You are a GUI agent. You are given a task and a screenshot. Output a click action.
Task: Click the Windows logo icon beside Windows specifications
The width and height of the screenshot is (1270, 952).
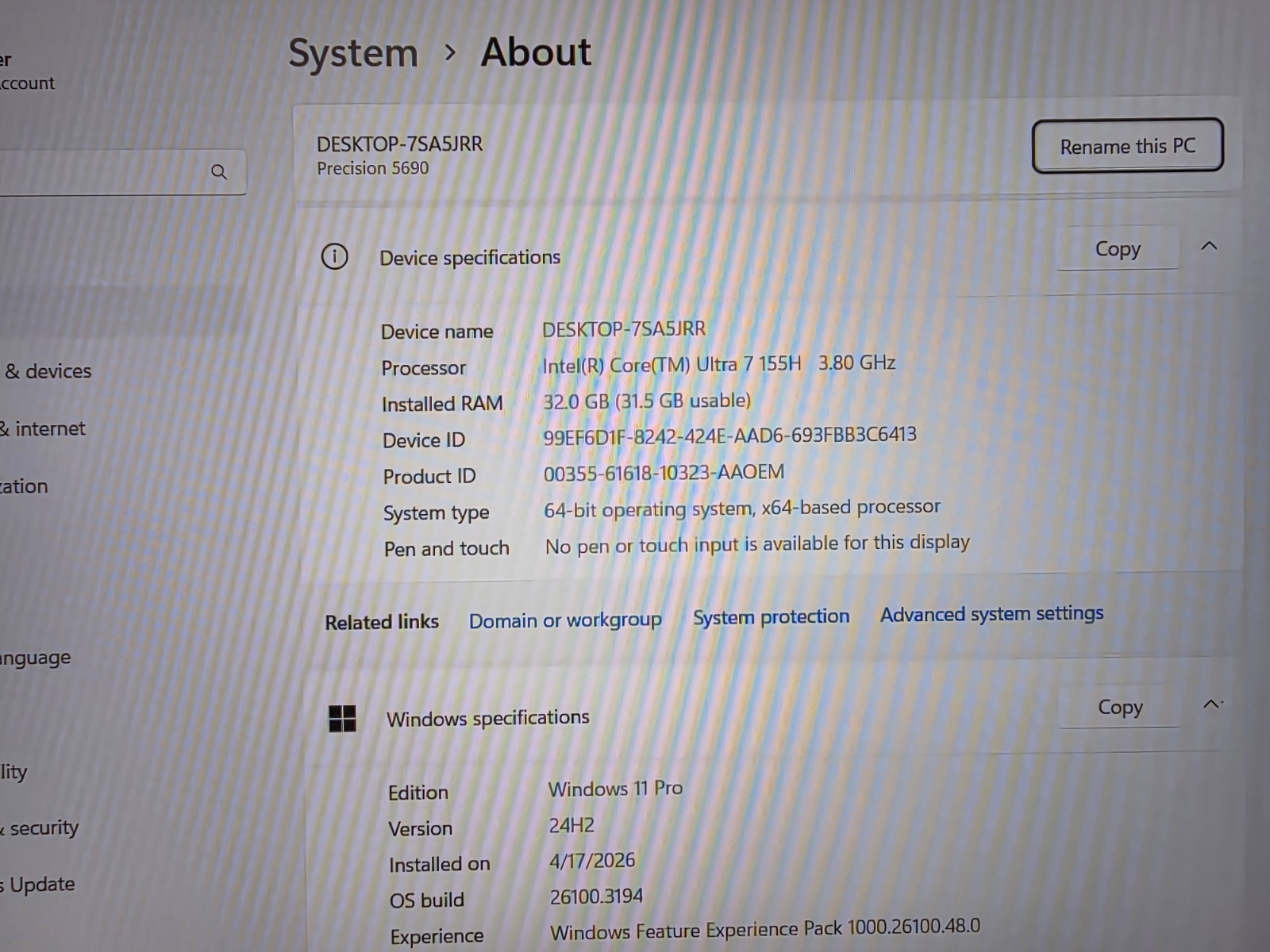click(x=342, y=719)
